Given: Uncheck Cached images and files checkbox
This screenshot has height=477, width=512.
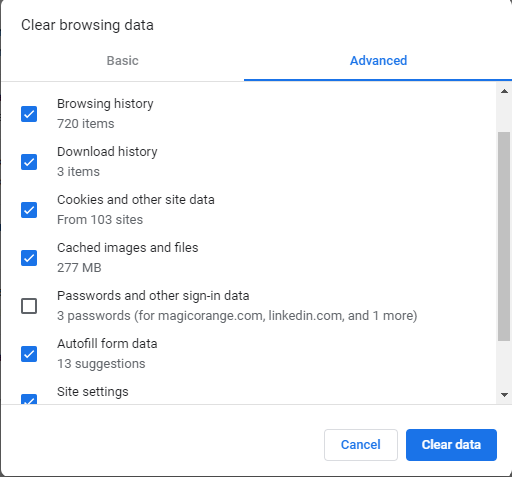Looking at the screenshot, I should [29, 258].
